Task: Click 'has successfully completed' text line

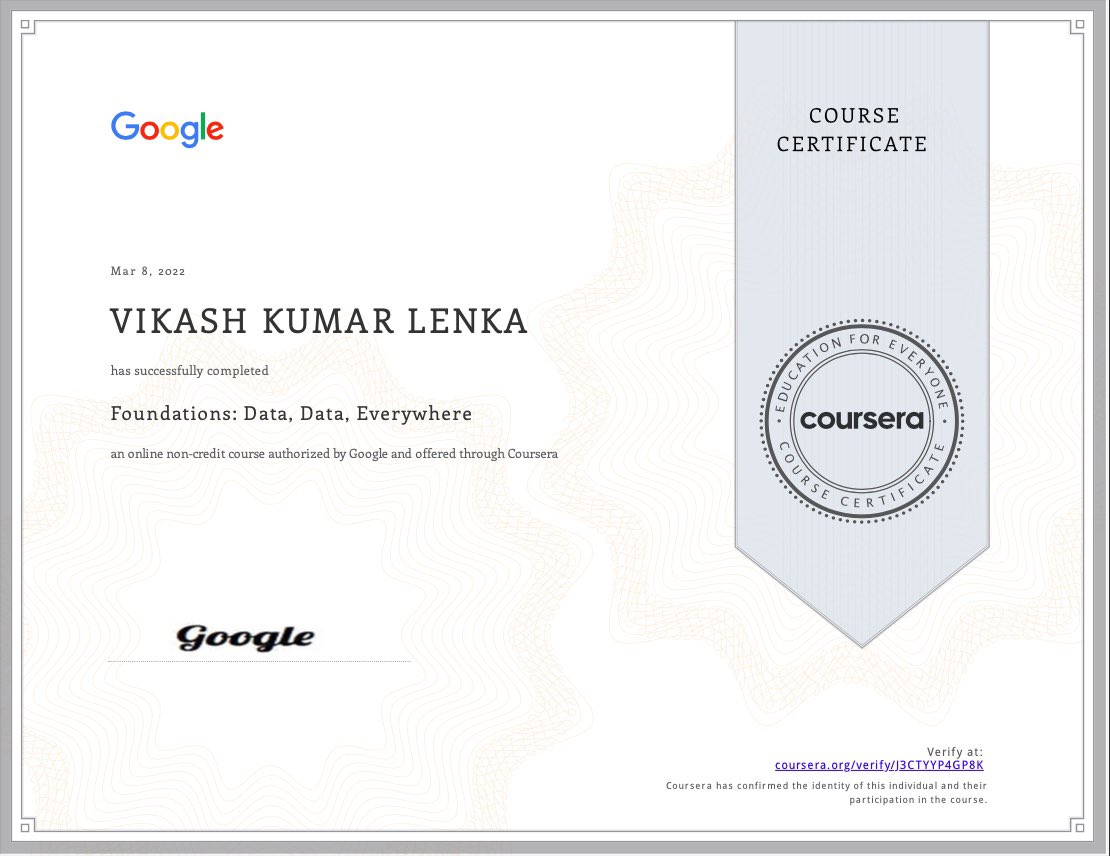Action: click(189, 370)
